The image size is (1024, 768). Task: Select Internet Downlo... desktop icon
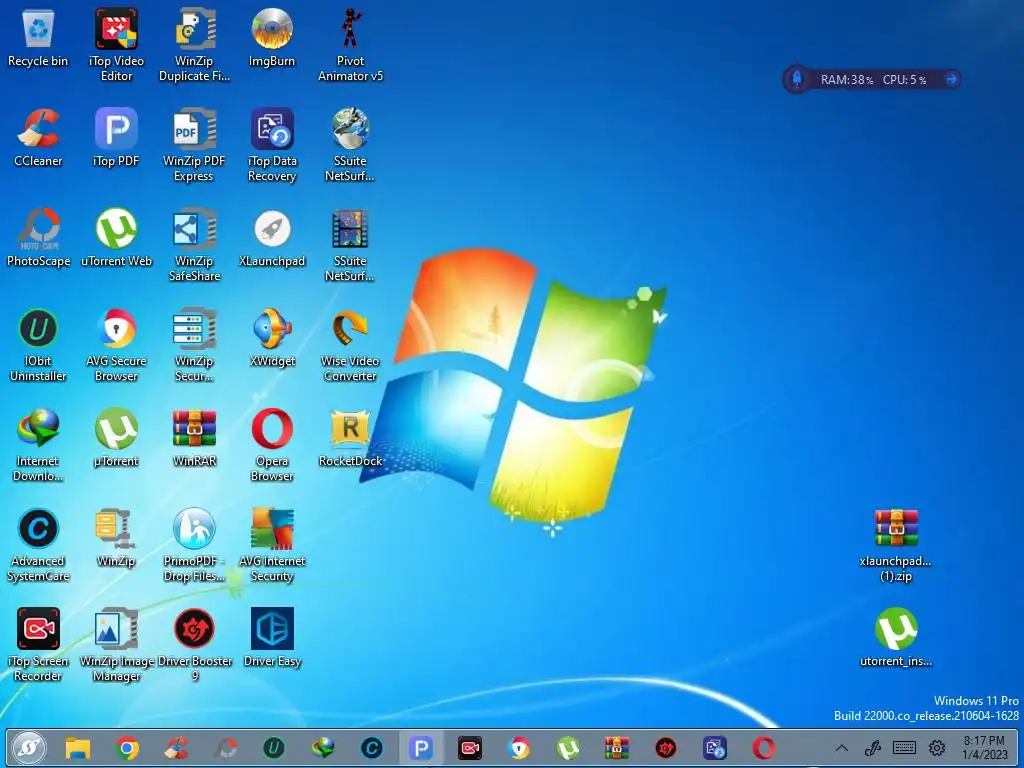tap(38, 445)
